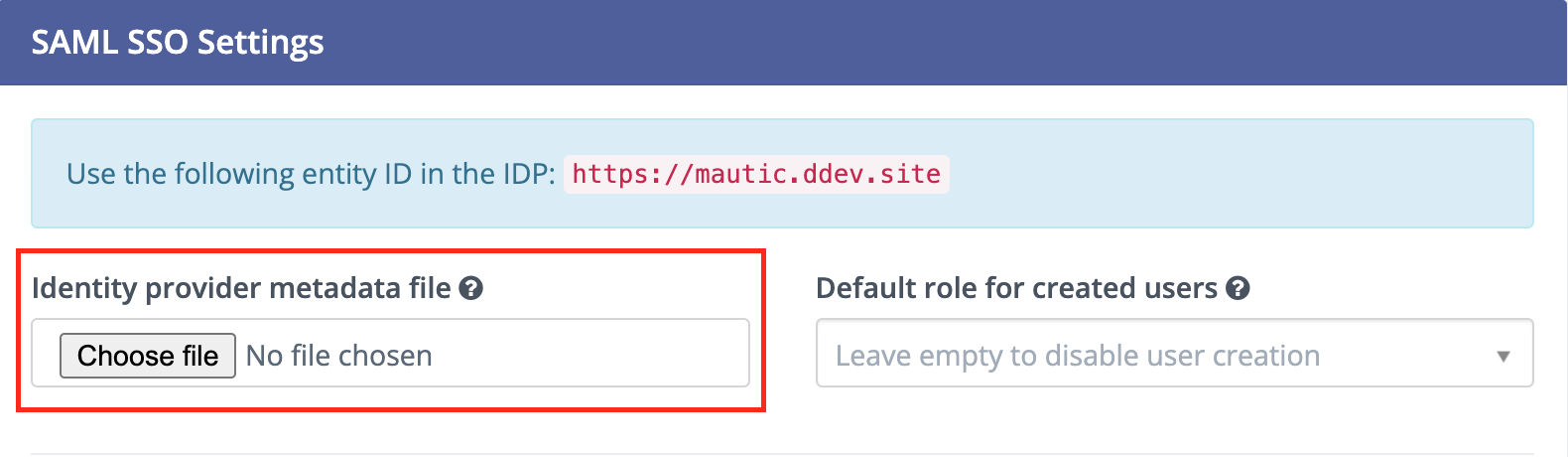
Task: Click the https://mautic.ddev.site entity ID code
Action: coord(755,174)
